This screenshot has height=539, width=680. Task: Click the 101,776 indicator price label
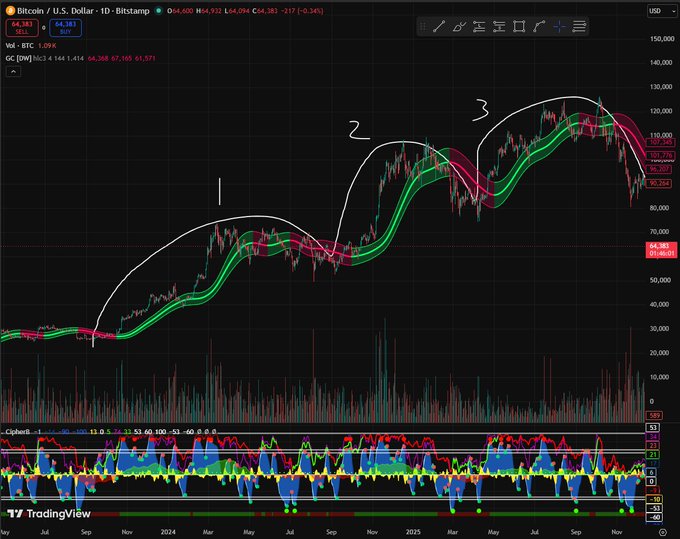[660, 155]
